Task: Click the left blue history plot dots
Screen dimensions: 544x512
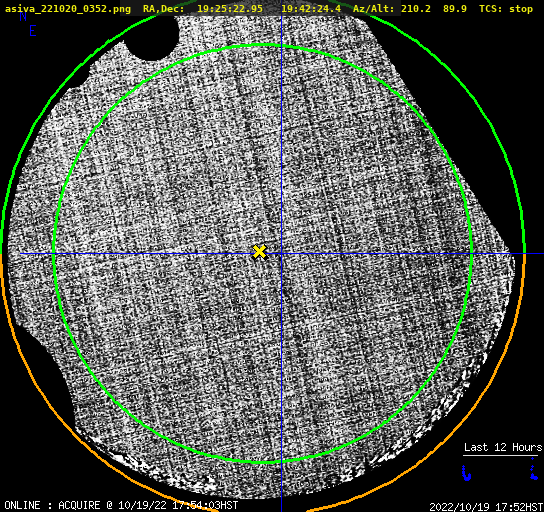Action: coord(467,473)
